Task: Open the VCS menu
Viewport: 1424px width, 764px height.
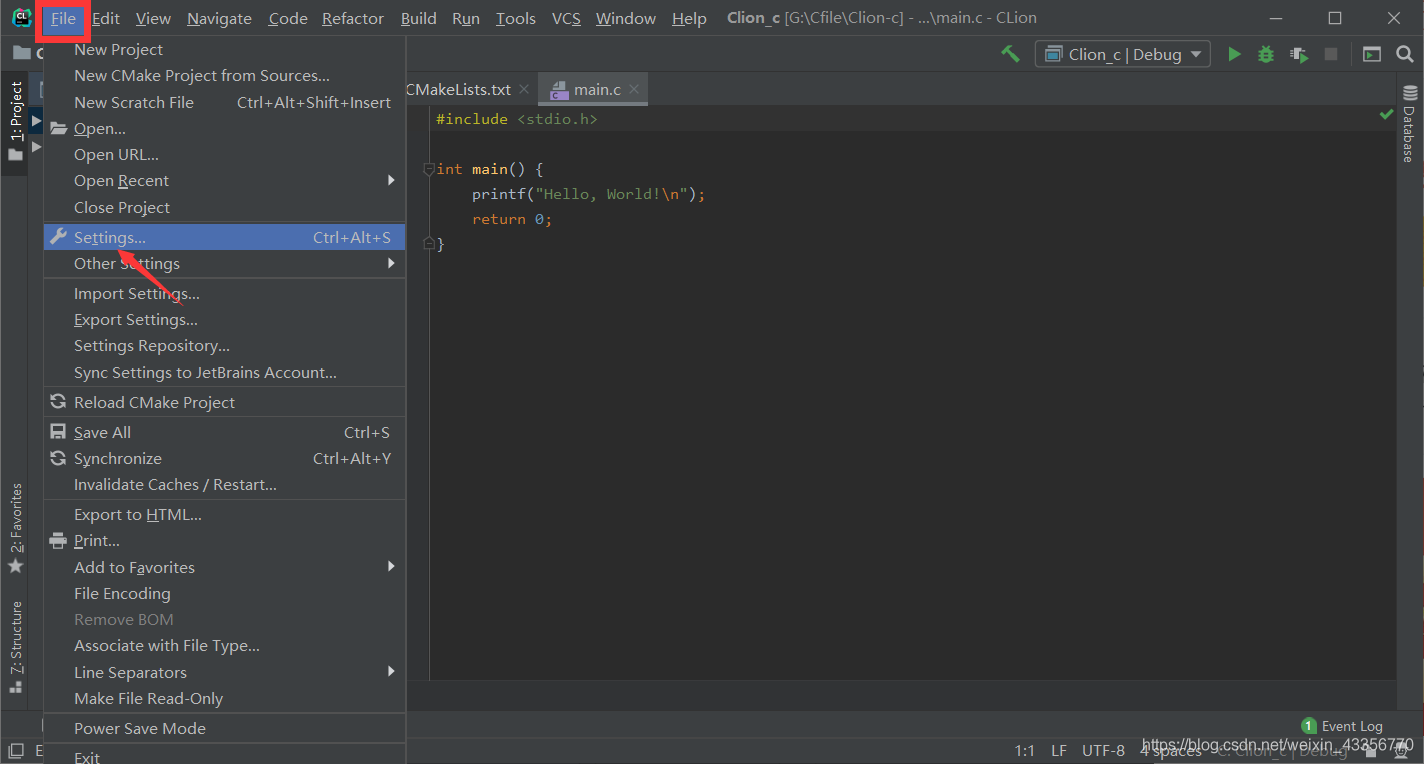Action: tap(566, 18)
